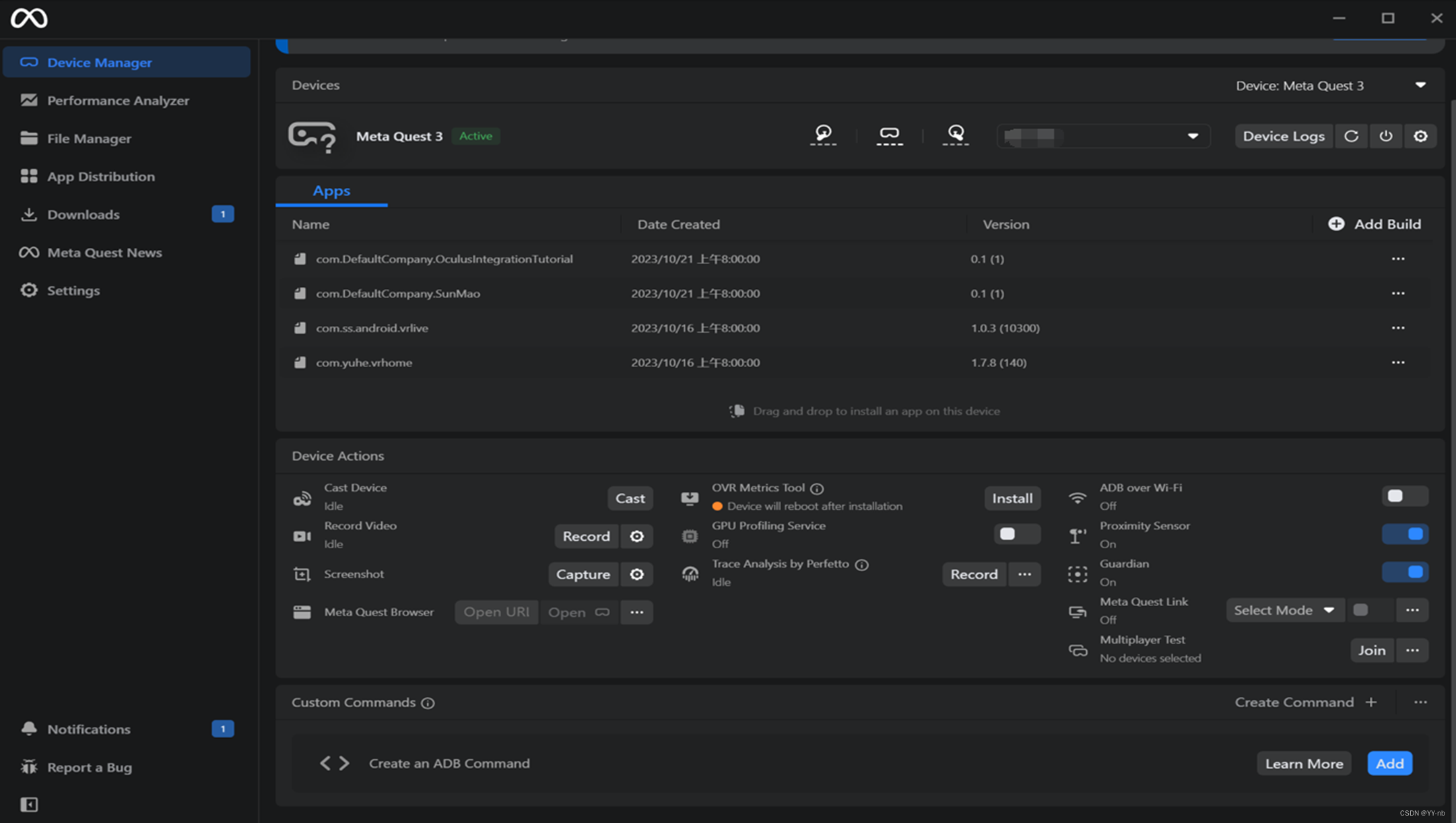Open Meta Quest News

pos(104,252)
